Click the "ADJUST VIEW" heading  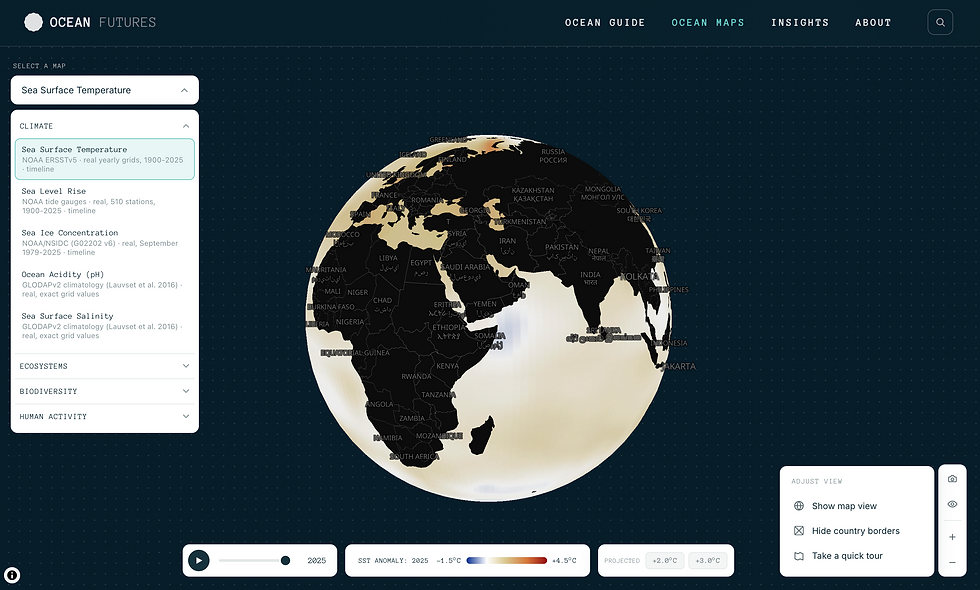[817, 481]
